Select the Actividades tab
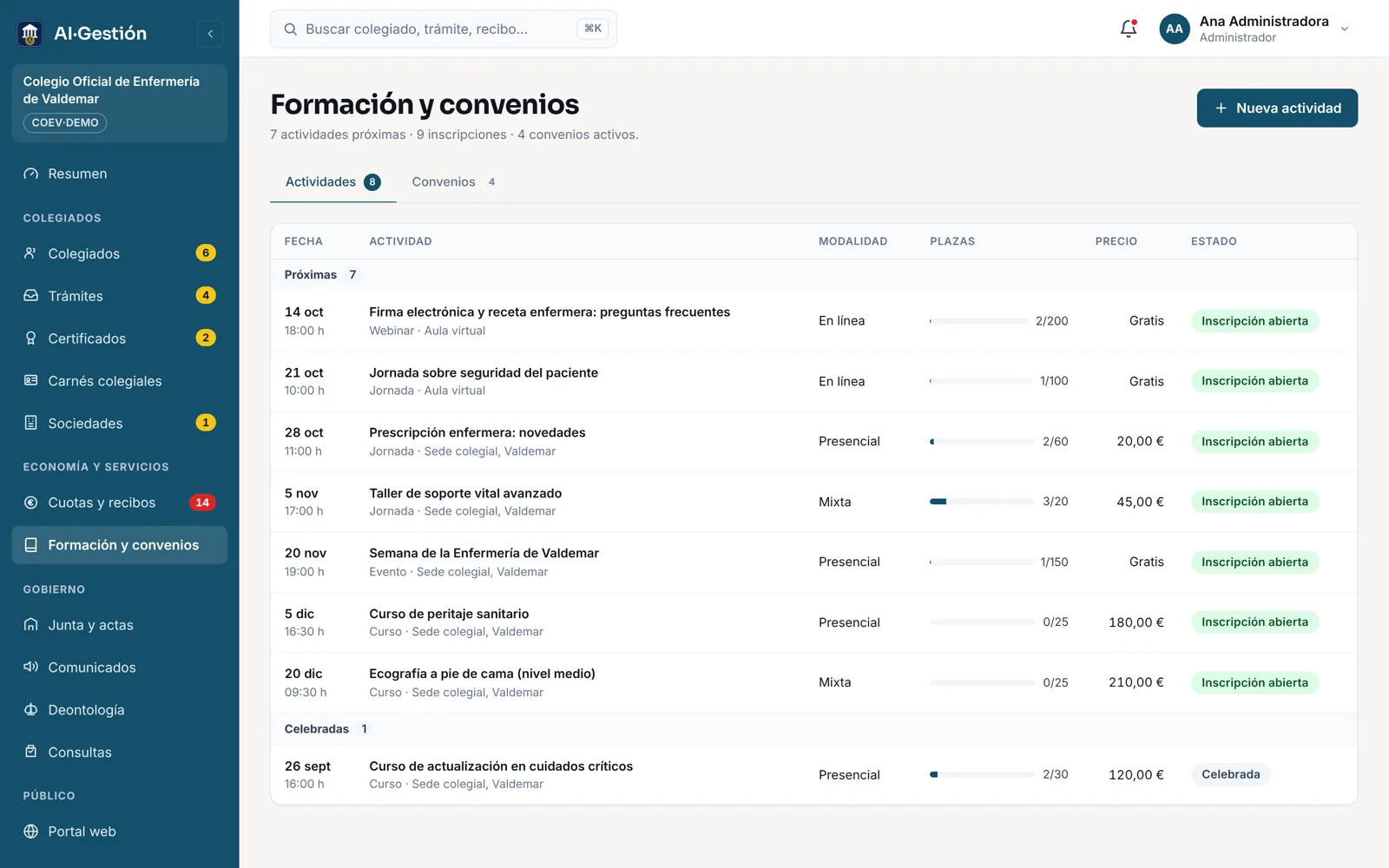Screen dimensions: 1389x868 coord(333,182)
